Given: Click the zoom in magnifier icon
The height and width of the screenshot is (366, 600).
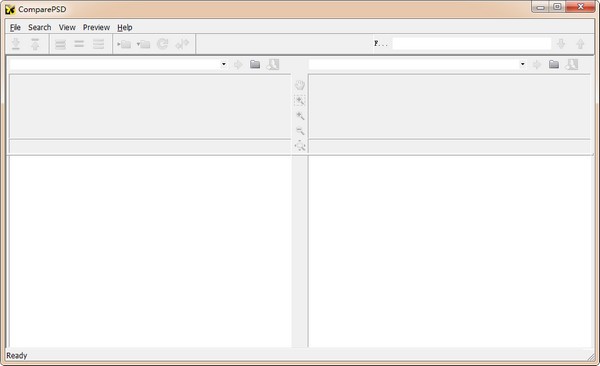Looking at the screenshot, I should [300, 116].
